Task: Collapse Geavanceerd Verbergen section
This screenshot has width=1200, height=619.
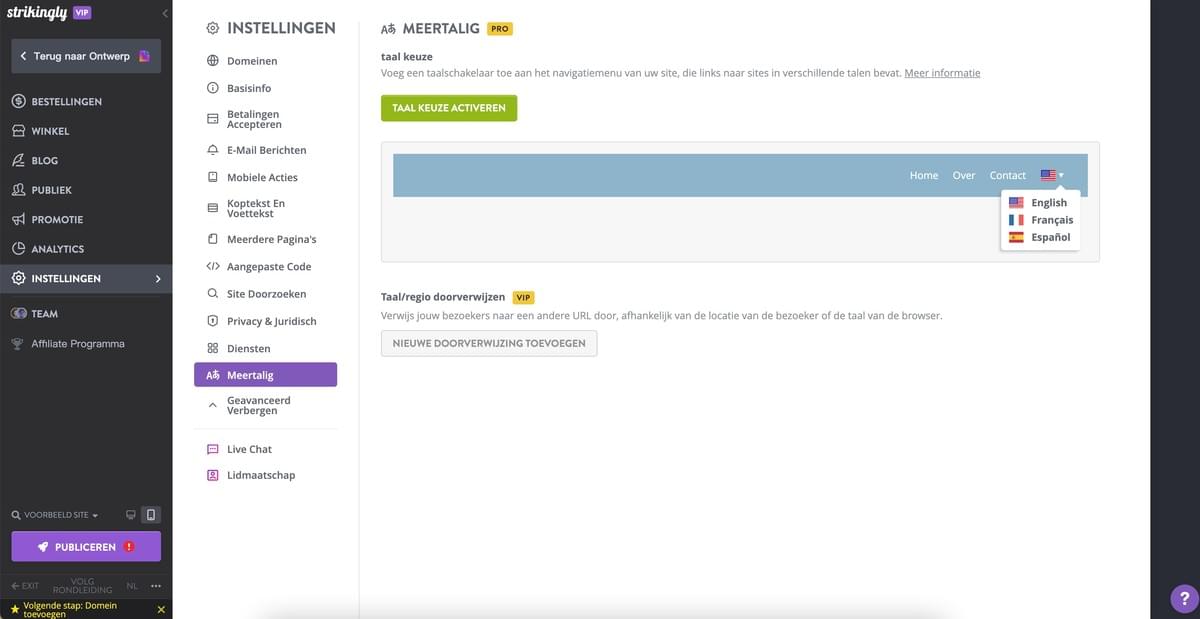Action: (212, 404)
